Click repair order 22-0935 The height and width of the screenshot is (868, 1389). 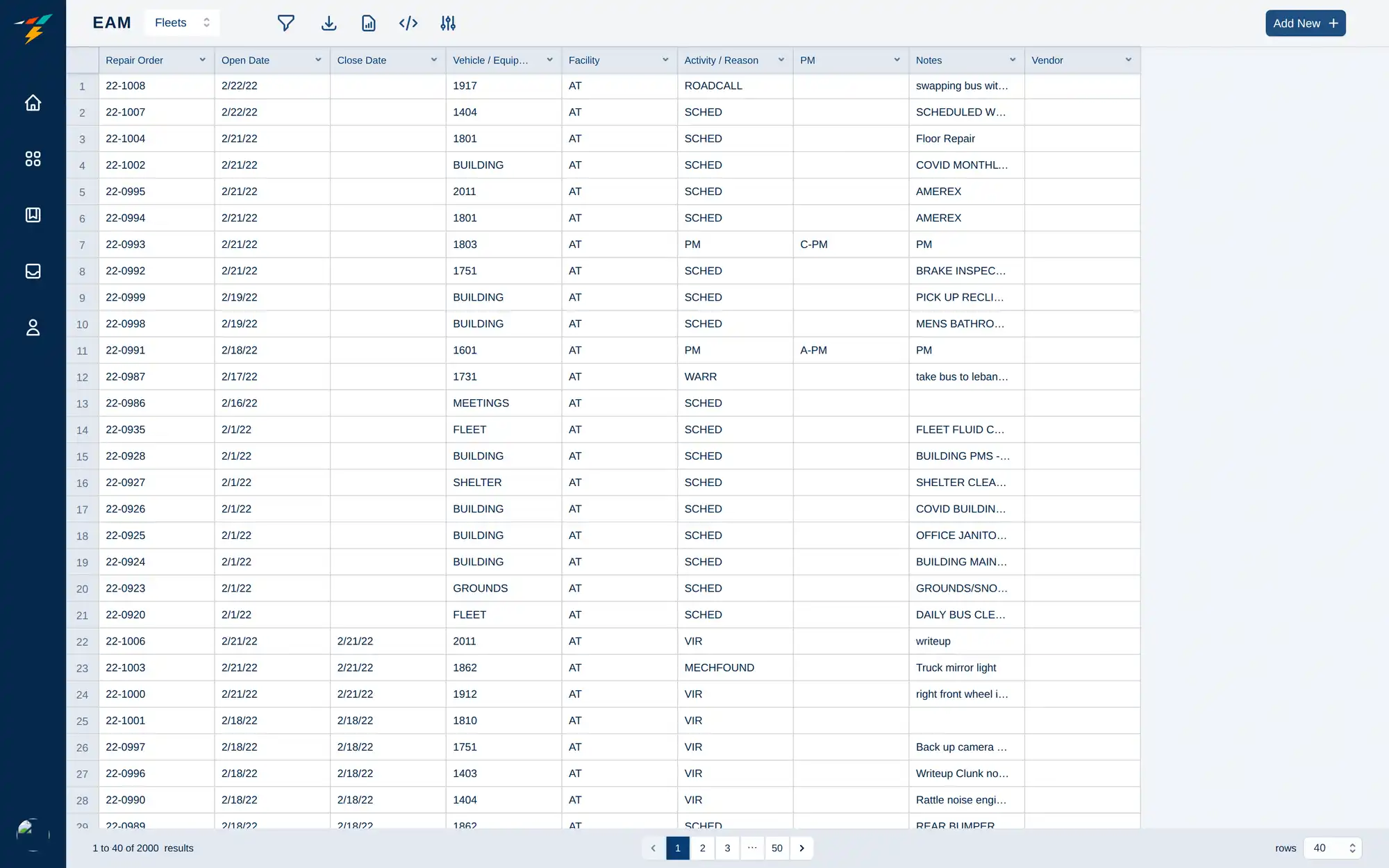[x=157, y=430]
